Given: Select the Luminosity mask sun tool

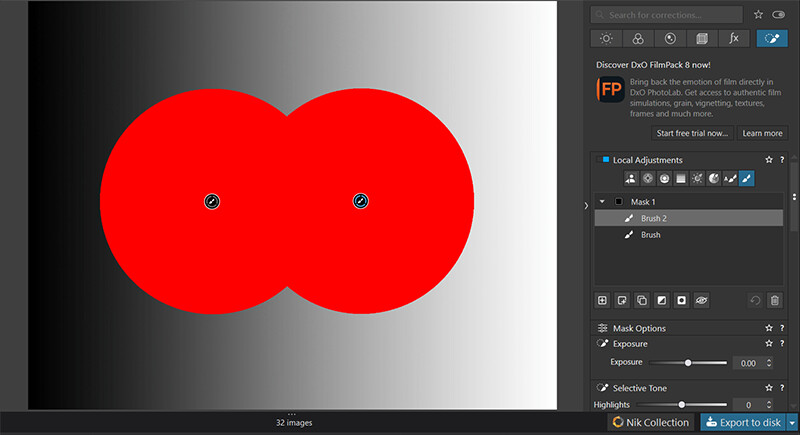Looking at the screenshot, I should [697, 178].
